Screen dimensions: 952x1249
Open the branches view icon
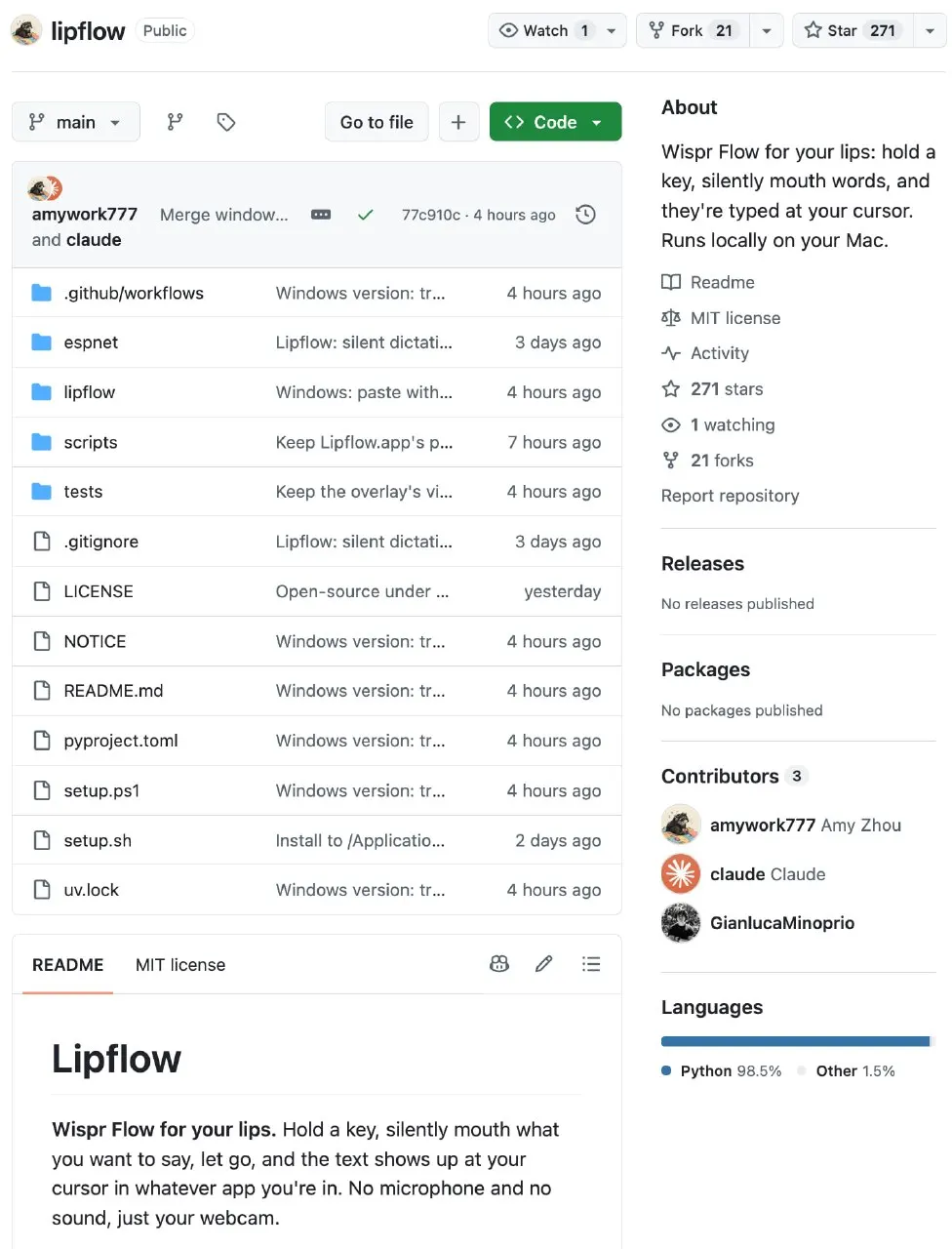point(175,122)
